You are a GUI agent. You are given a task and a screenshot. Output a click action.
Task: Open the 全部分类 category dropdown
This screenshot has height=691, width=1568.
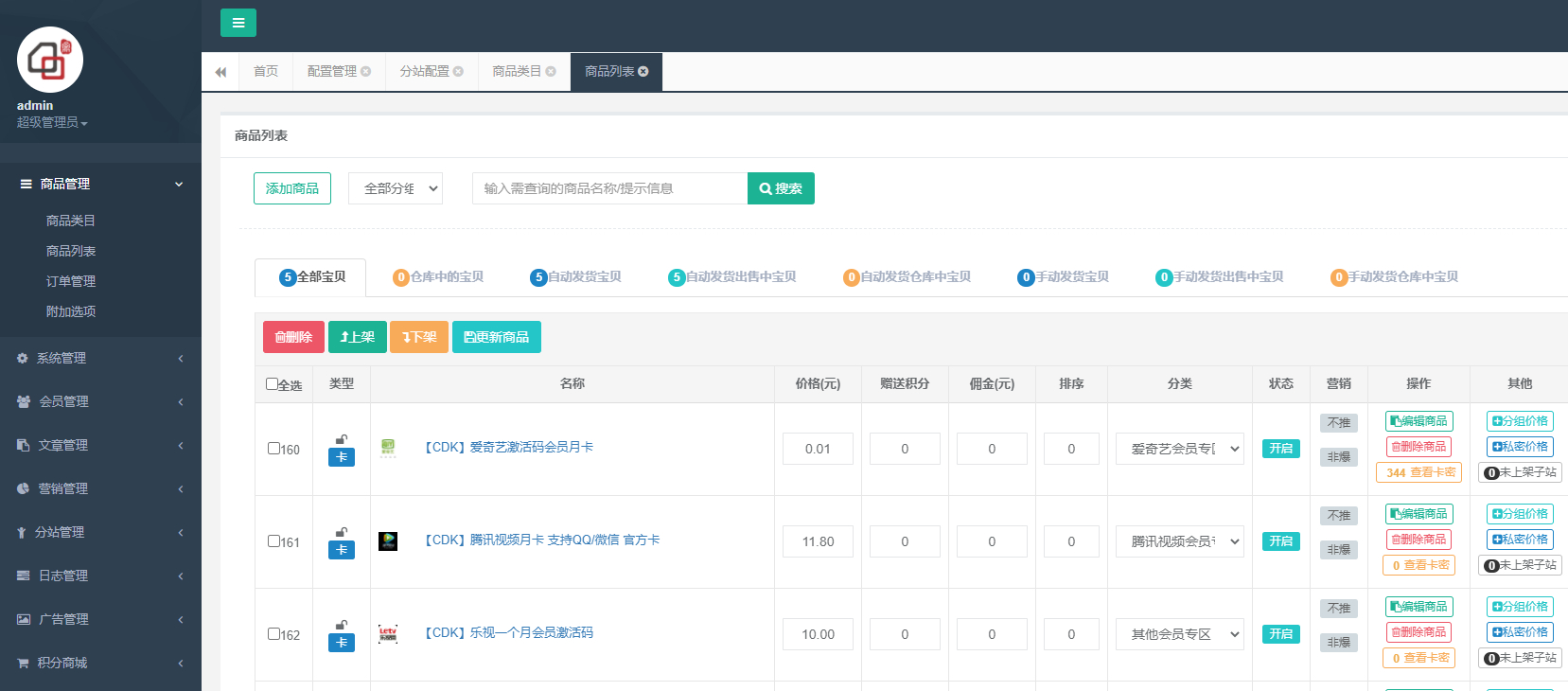(396, 188)
